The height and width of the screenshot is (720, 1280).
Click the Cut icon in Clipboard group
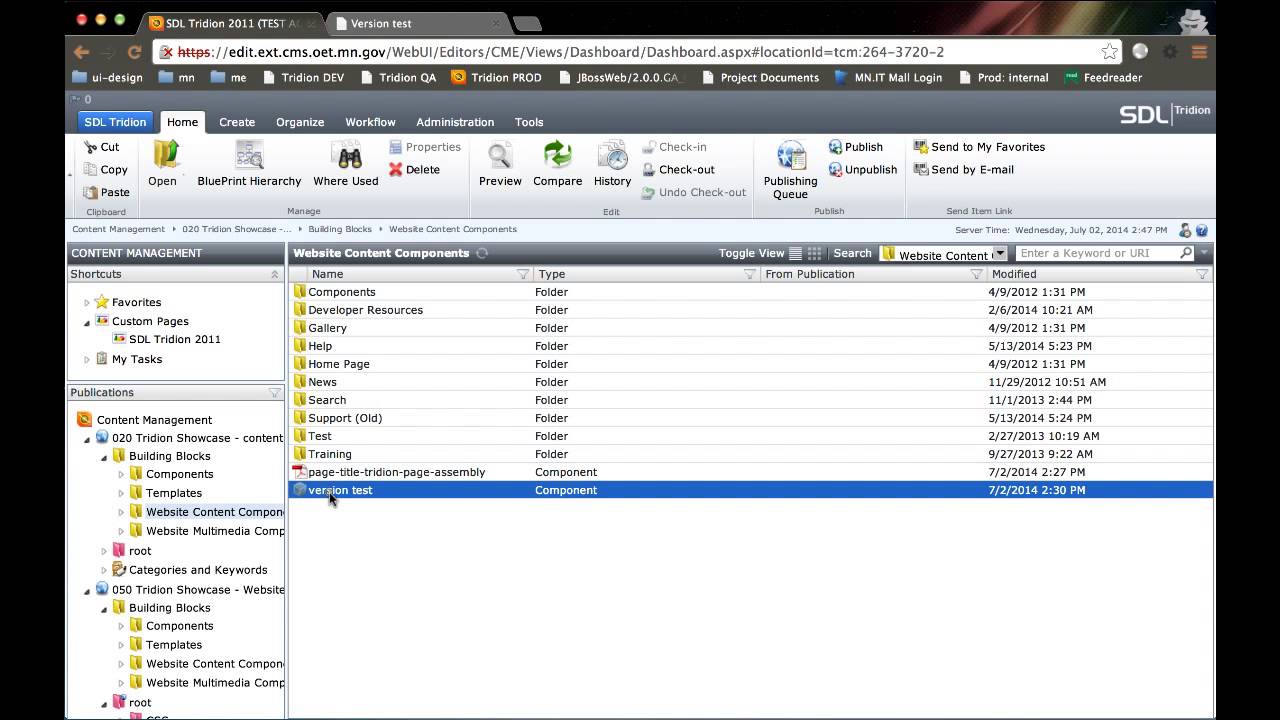(91, 147)
